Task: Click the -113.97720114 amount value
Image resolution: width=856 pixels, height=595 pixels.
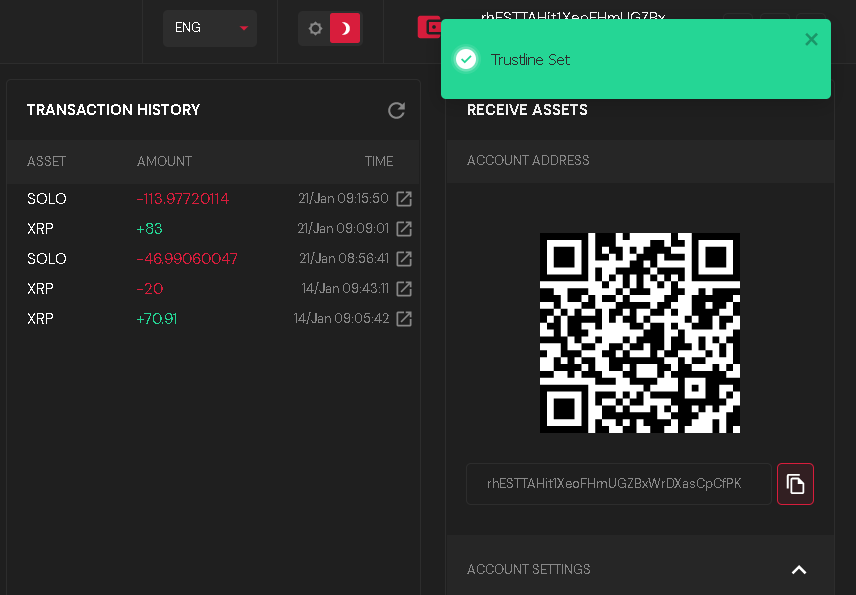Action: point(182,199)
